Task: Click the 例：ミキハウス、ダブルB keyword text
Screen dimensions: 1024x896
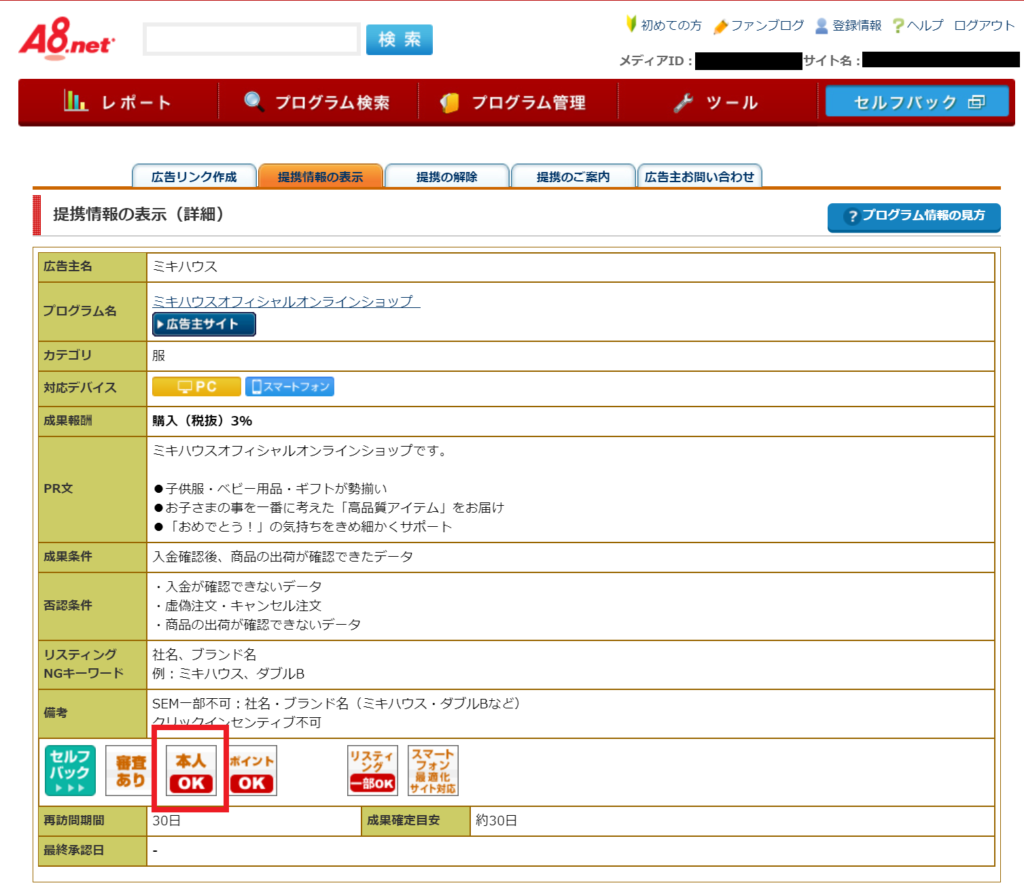Action: pyautogui.click(x=229, y=673)
